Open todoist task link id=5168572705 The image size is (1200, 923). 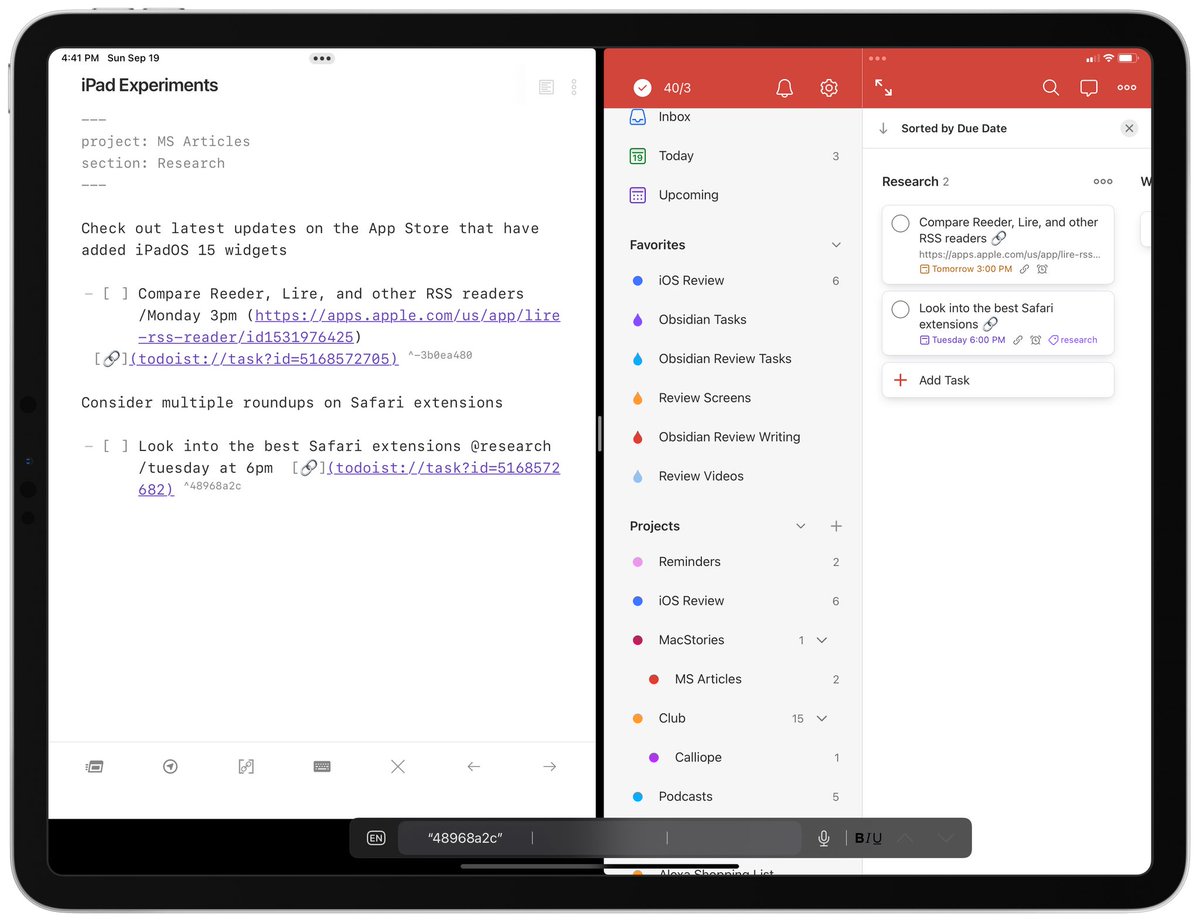(264, 358)
